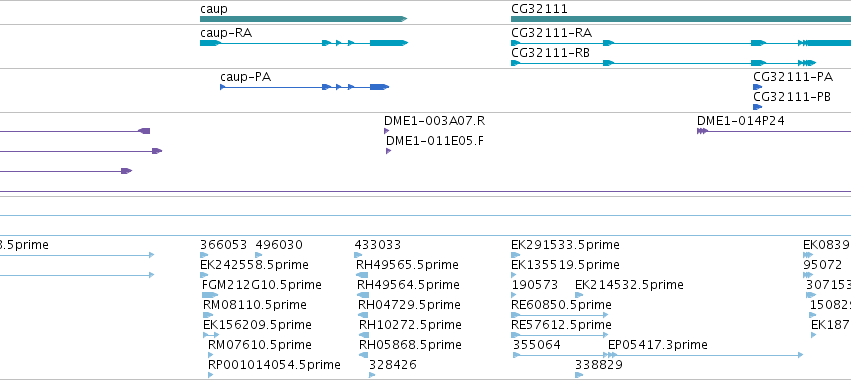Select the caup-RA transcript feature
The image size is (851, 380).
(x=304, y=43)
